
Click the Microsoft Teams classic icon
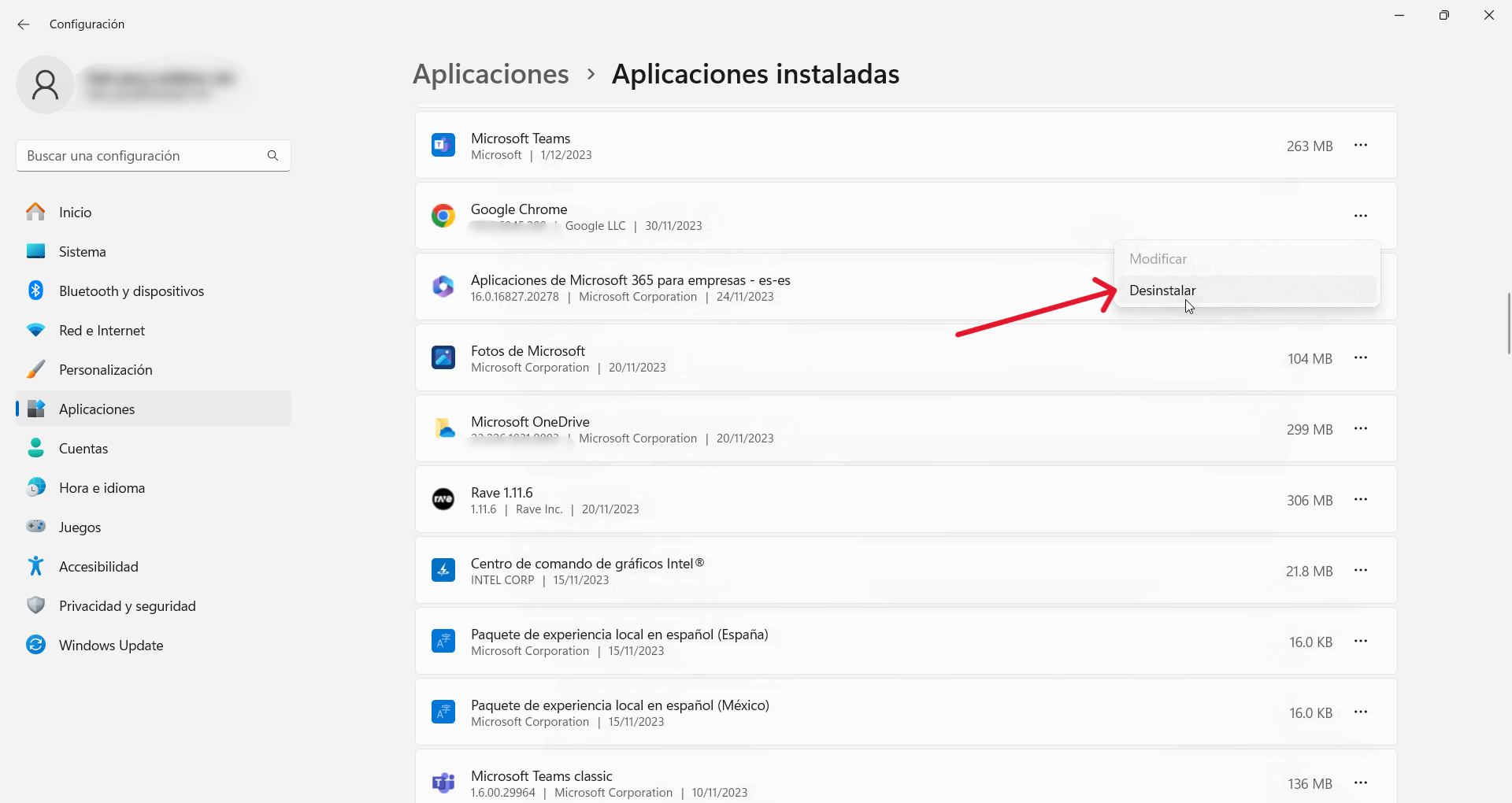pos(443,783)
